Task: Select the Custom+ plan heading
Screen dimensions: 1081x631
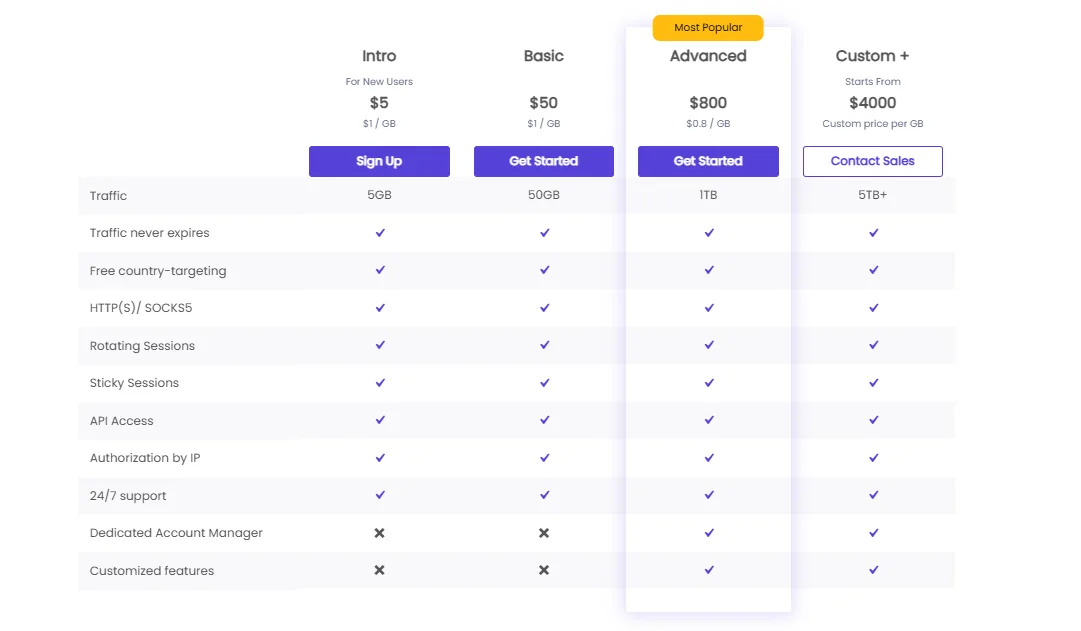Action: point(872,56)
